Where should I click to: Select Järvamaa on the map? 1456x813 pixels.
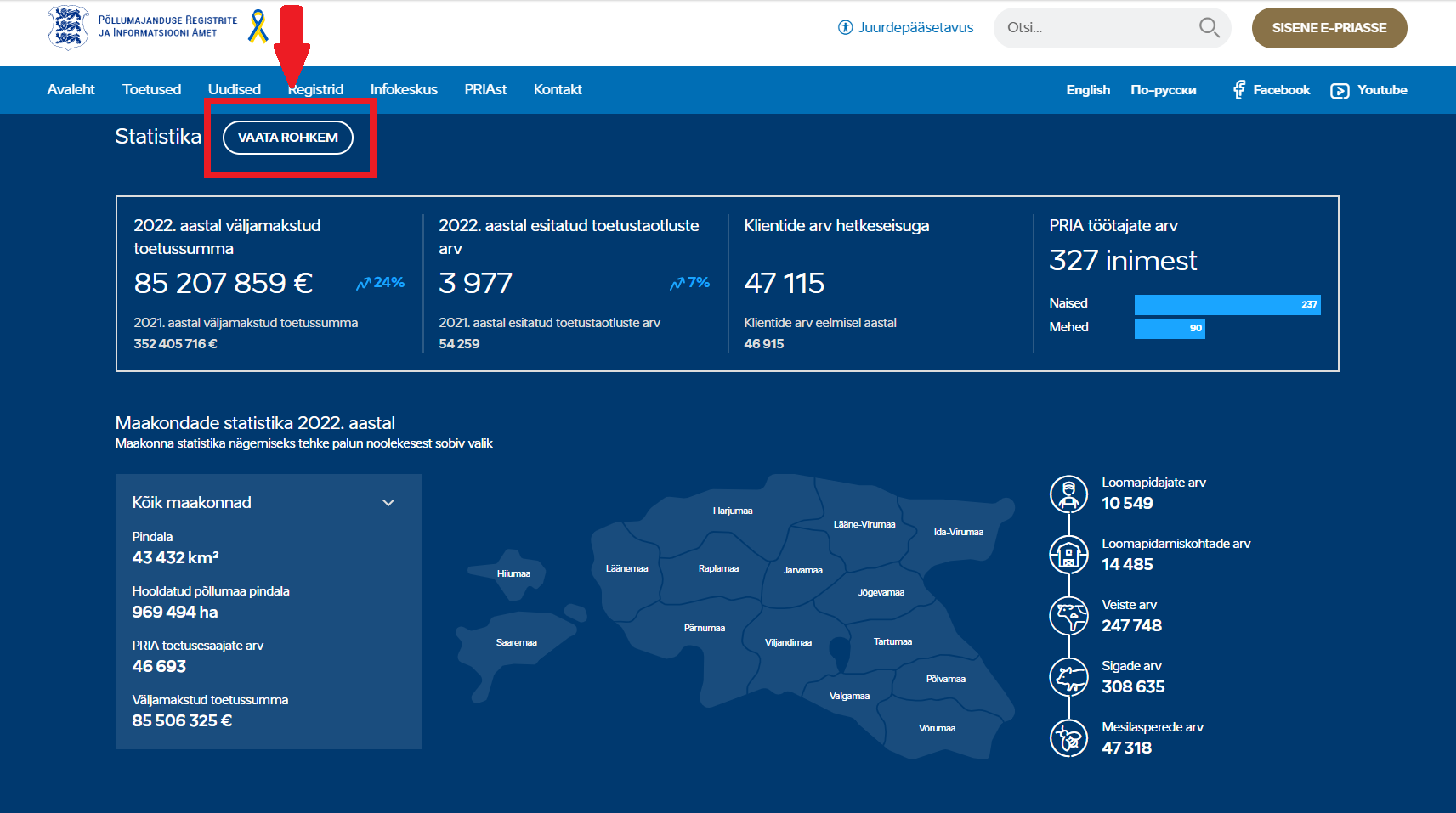(803, 570)
